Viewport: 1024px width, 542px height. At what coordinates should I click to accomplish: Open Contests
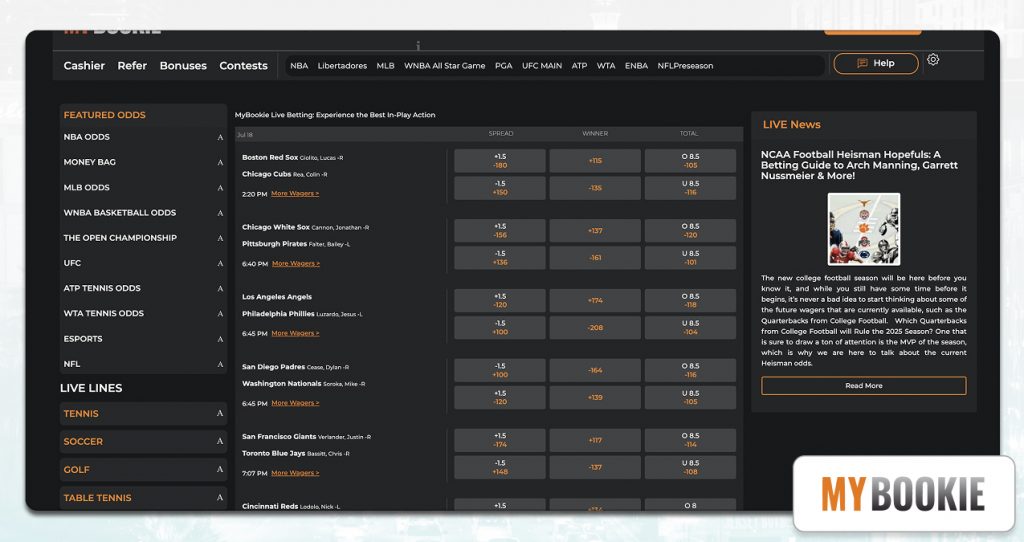244,65
